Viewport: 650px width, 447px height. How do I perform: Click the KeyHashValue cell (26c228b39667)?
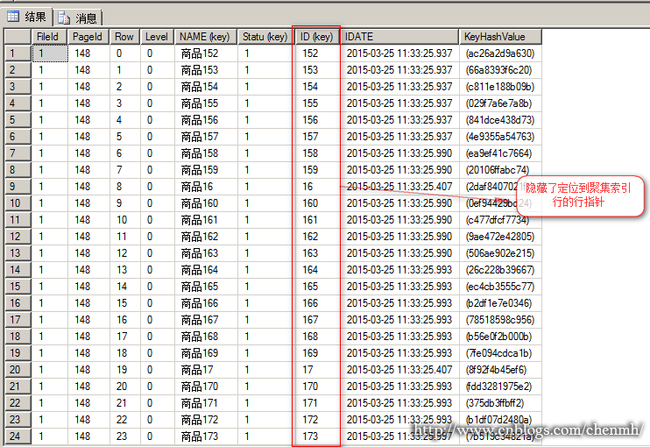tap(500, 270)
